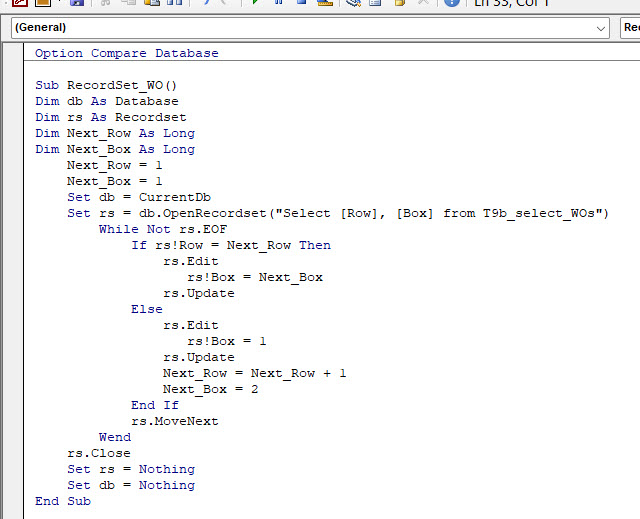Screen dimensions: 640x519
Task: Click on the Sub RecordSet_WO() declaration line
Action: tap(106, 85)
